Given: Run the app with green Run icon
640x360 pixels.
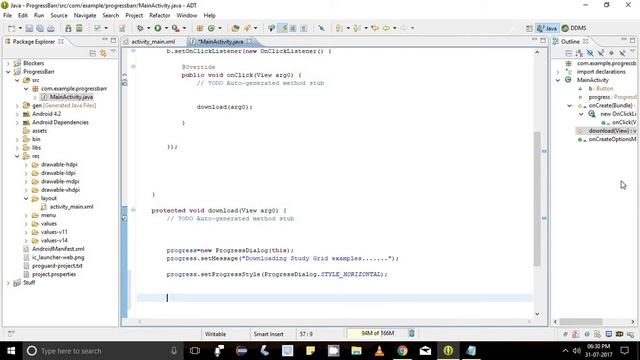Looking at the screenshot, I should pyautogui.click(x=158, y=28).
